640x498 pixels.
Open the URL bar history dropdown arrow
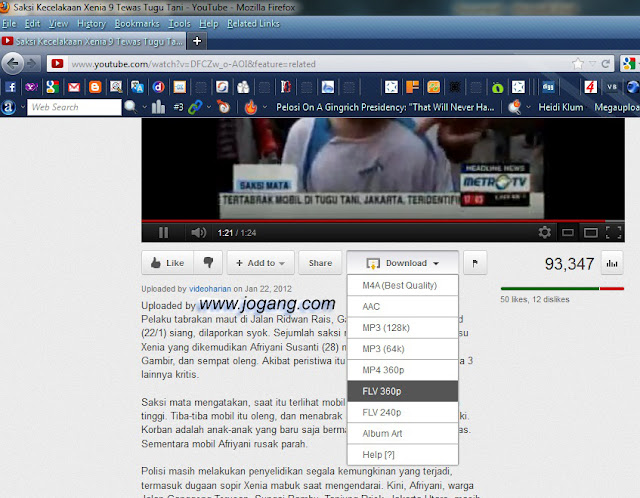coord(593,64)
